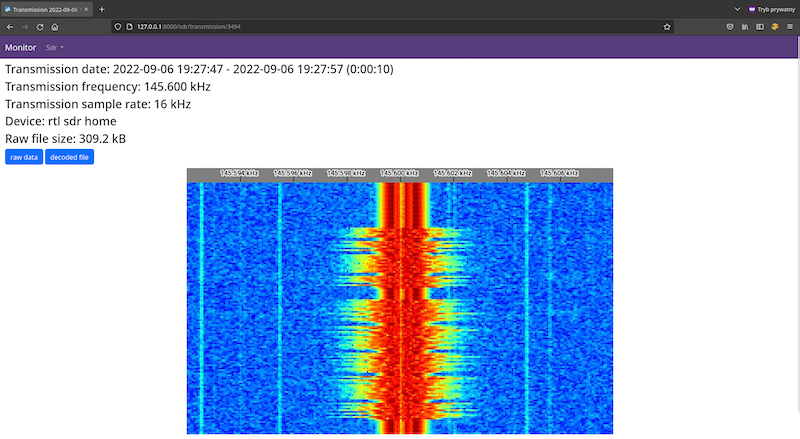
Task: Click the Raw file size 309.2 kB text
Action: click(65, 139)
